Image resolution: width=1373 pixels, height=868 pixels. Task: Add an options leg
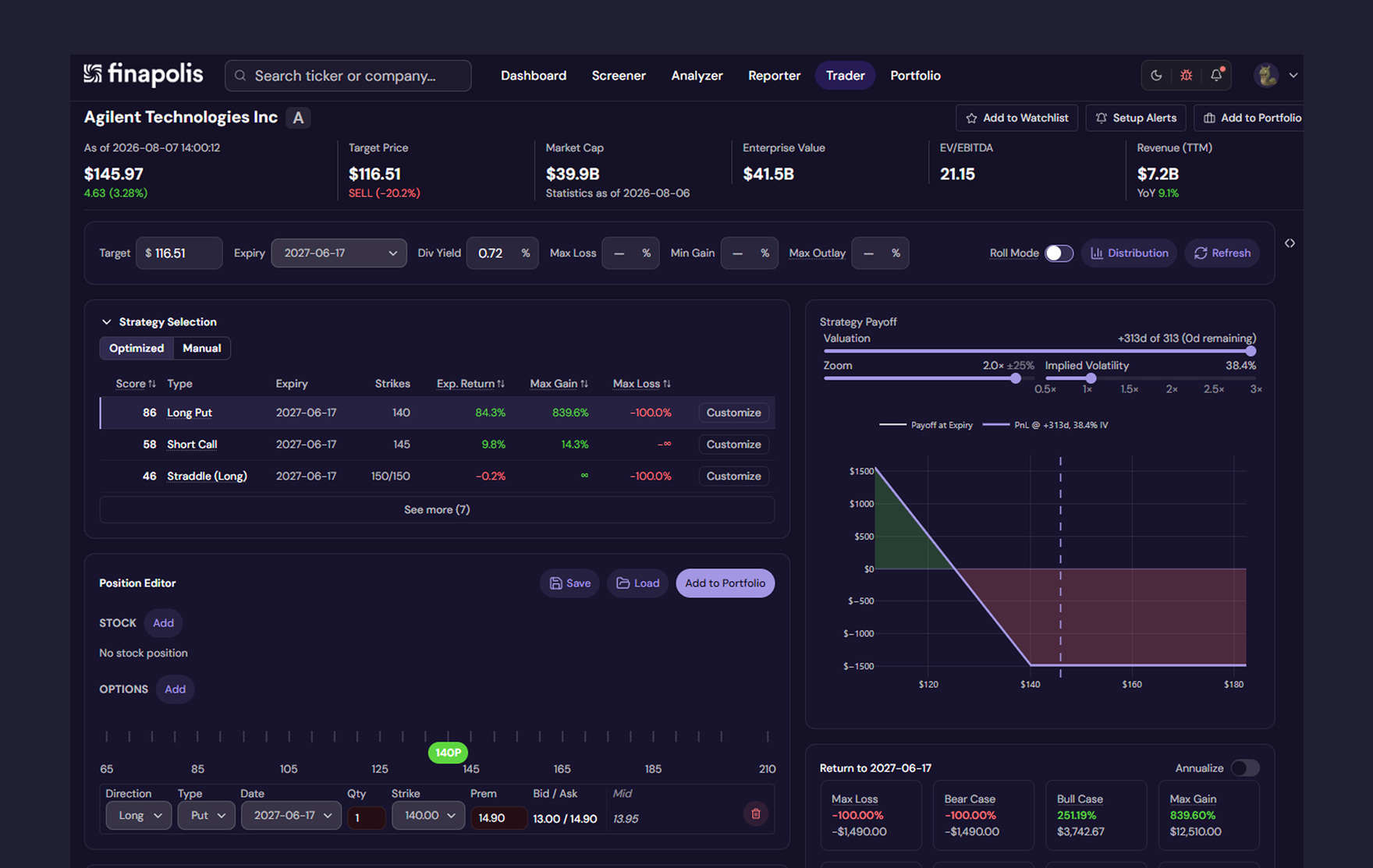tap(175, 689)
